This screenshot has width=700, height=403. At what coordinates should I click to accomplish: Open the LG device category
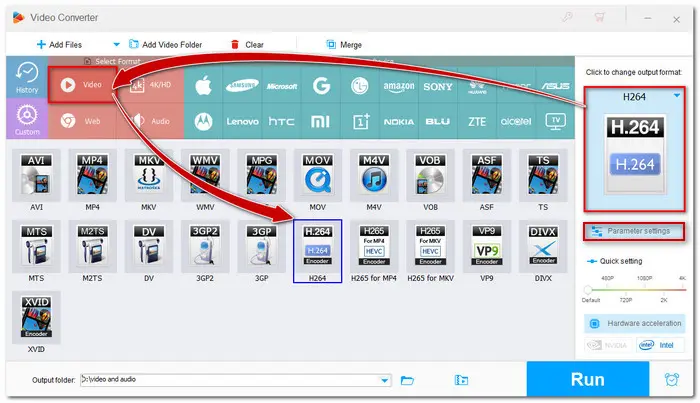tap(359, 85)
